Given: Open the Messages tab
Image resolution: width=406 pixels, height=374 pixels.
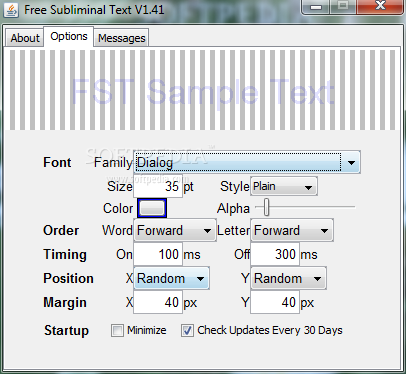Looking at the screenshot, I should (121, 38).
